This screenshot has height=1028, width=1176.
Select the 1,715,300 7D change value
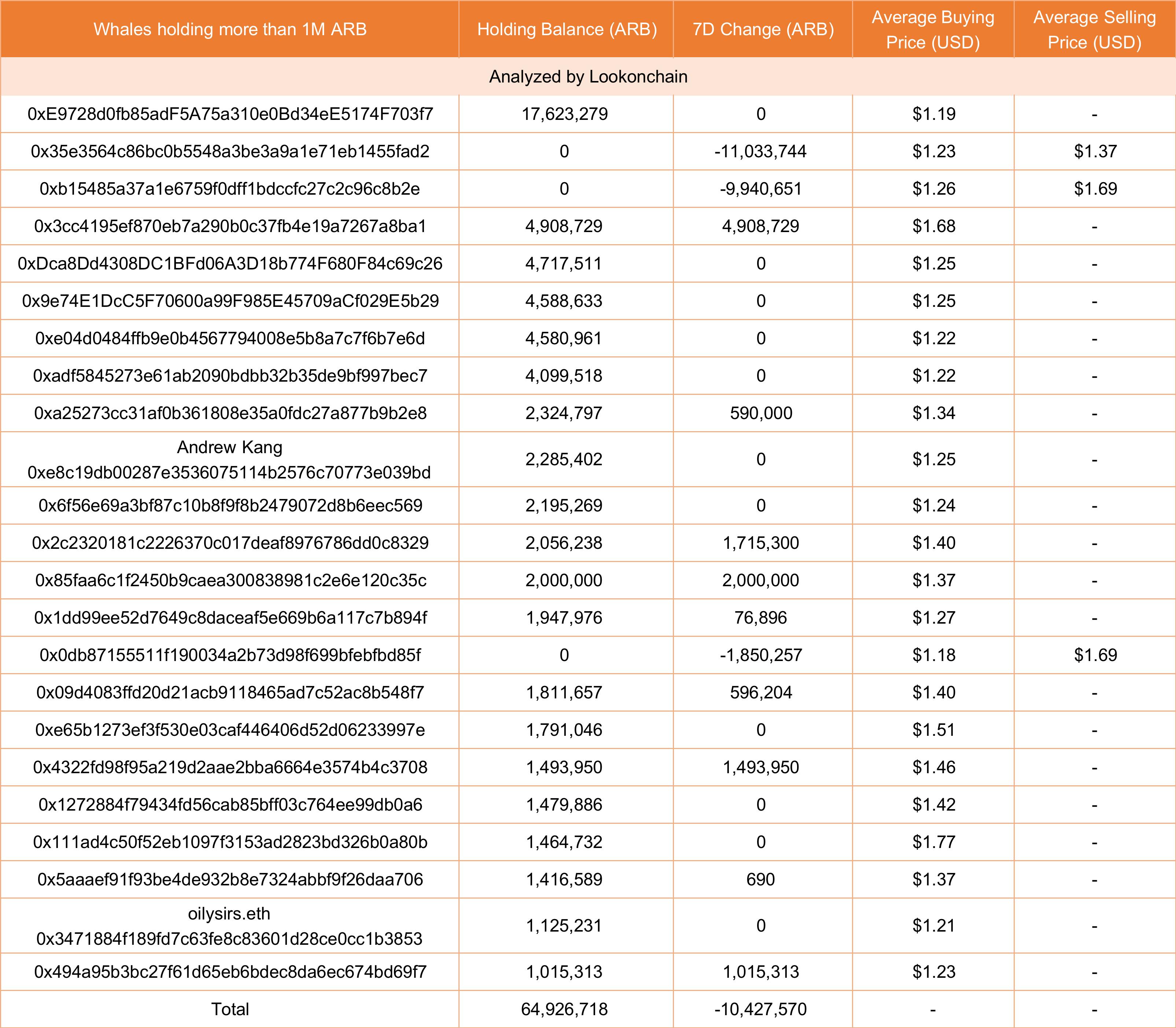click(x=761, y=543)
